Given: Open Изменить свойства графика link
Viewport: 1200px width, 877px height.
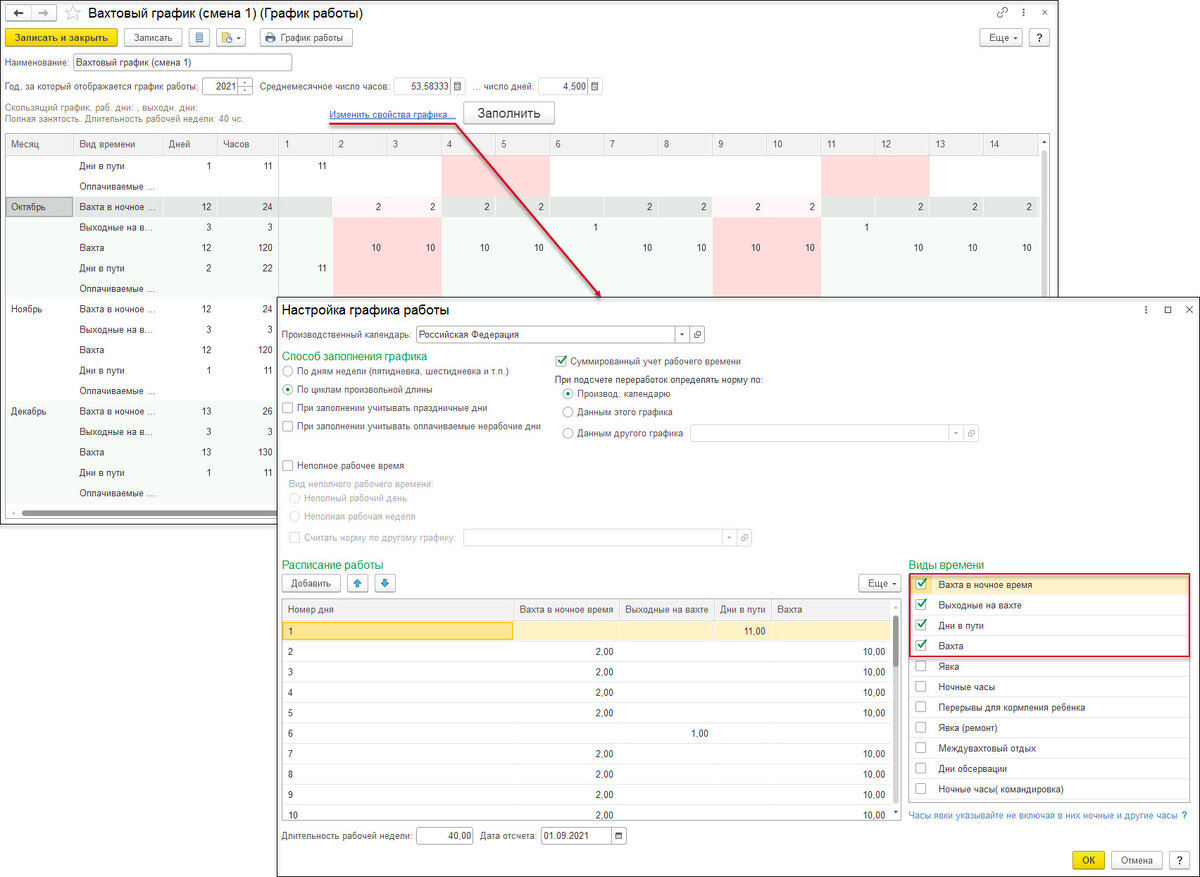Looking at the screenshot, I should pyautogui.click(x=392, y=115).
